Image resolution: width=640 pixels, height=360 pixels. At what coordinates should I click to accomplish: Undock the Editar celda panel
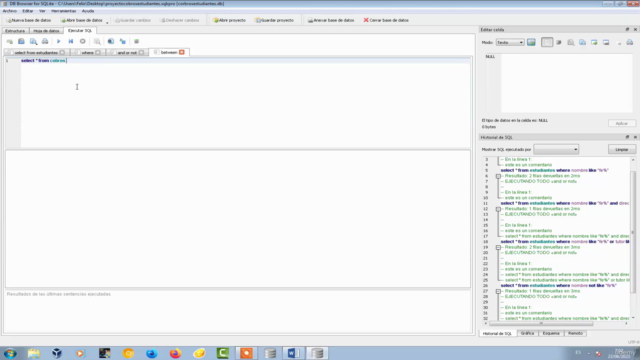pyautogui.click(x=627, y=29)
